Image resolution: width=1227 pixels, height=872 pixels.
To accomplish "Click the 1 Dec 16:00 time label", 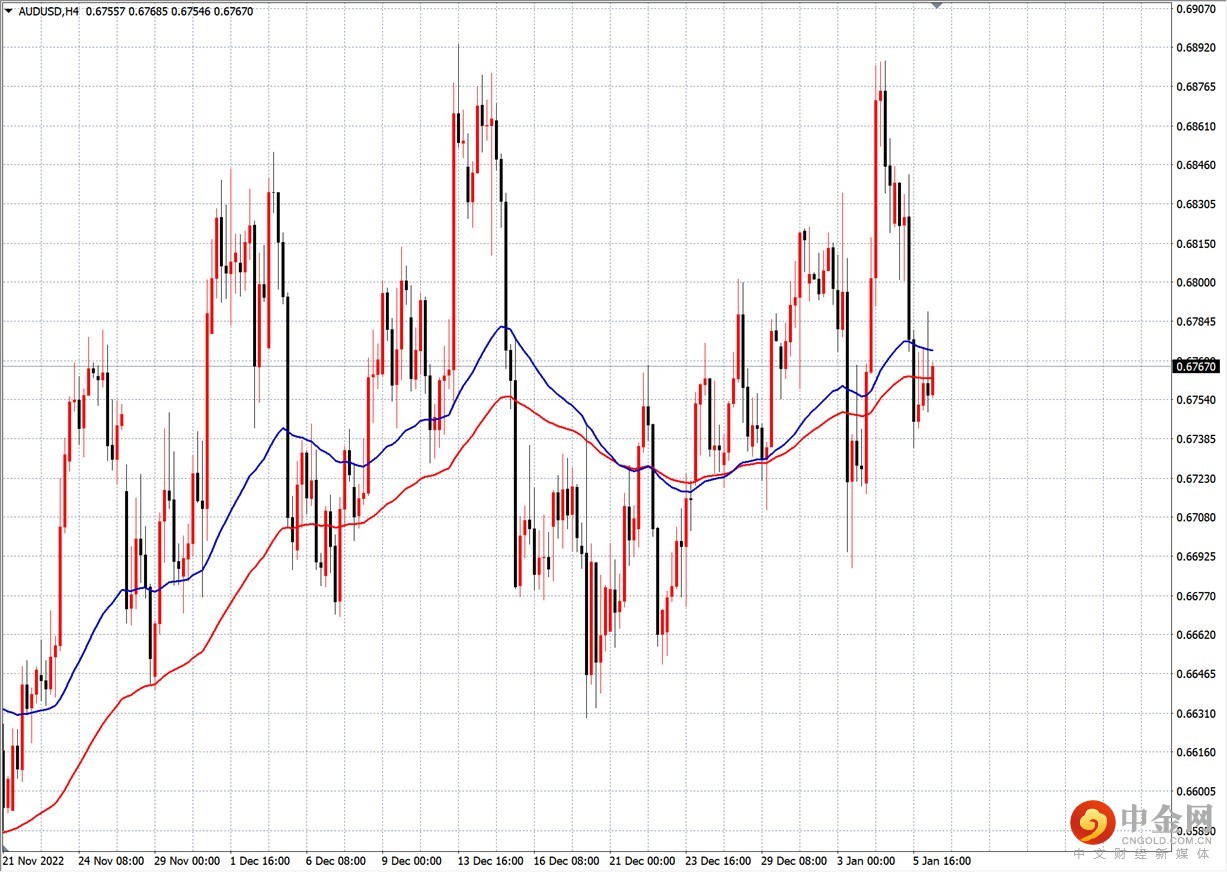I will [260, 860].
